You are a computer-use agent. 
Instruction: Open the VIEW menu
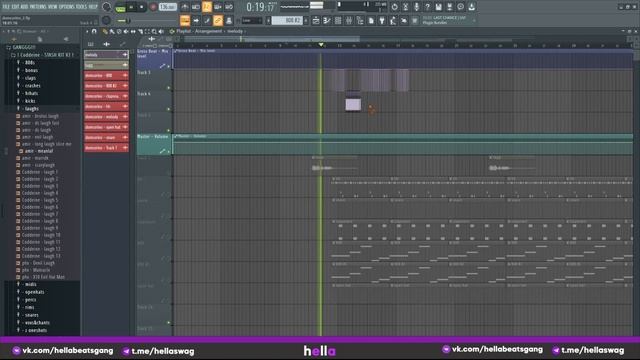click(53, 7)
